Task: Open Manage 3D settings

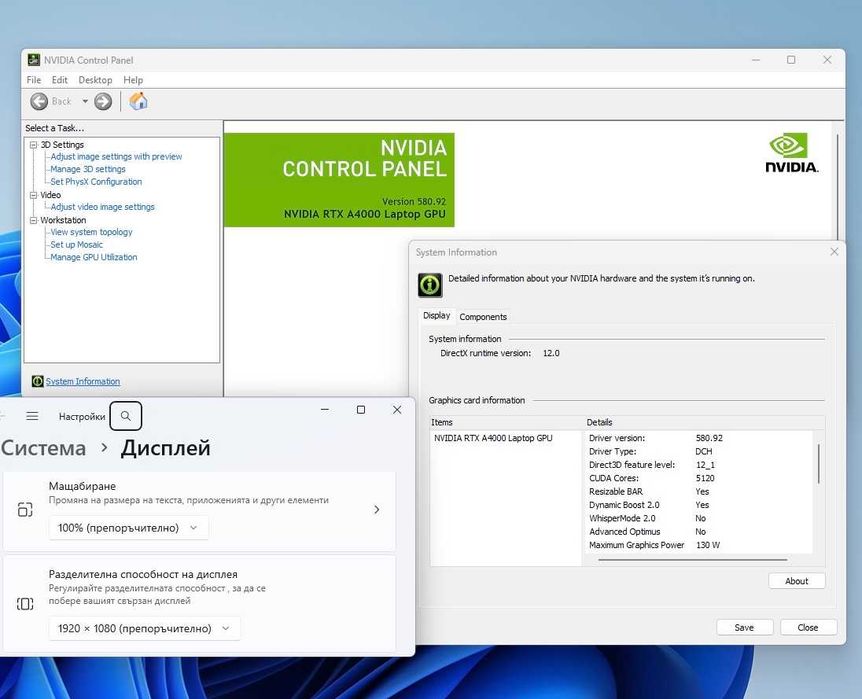Action: [x=88, y=169]
